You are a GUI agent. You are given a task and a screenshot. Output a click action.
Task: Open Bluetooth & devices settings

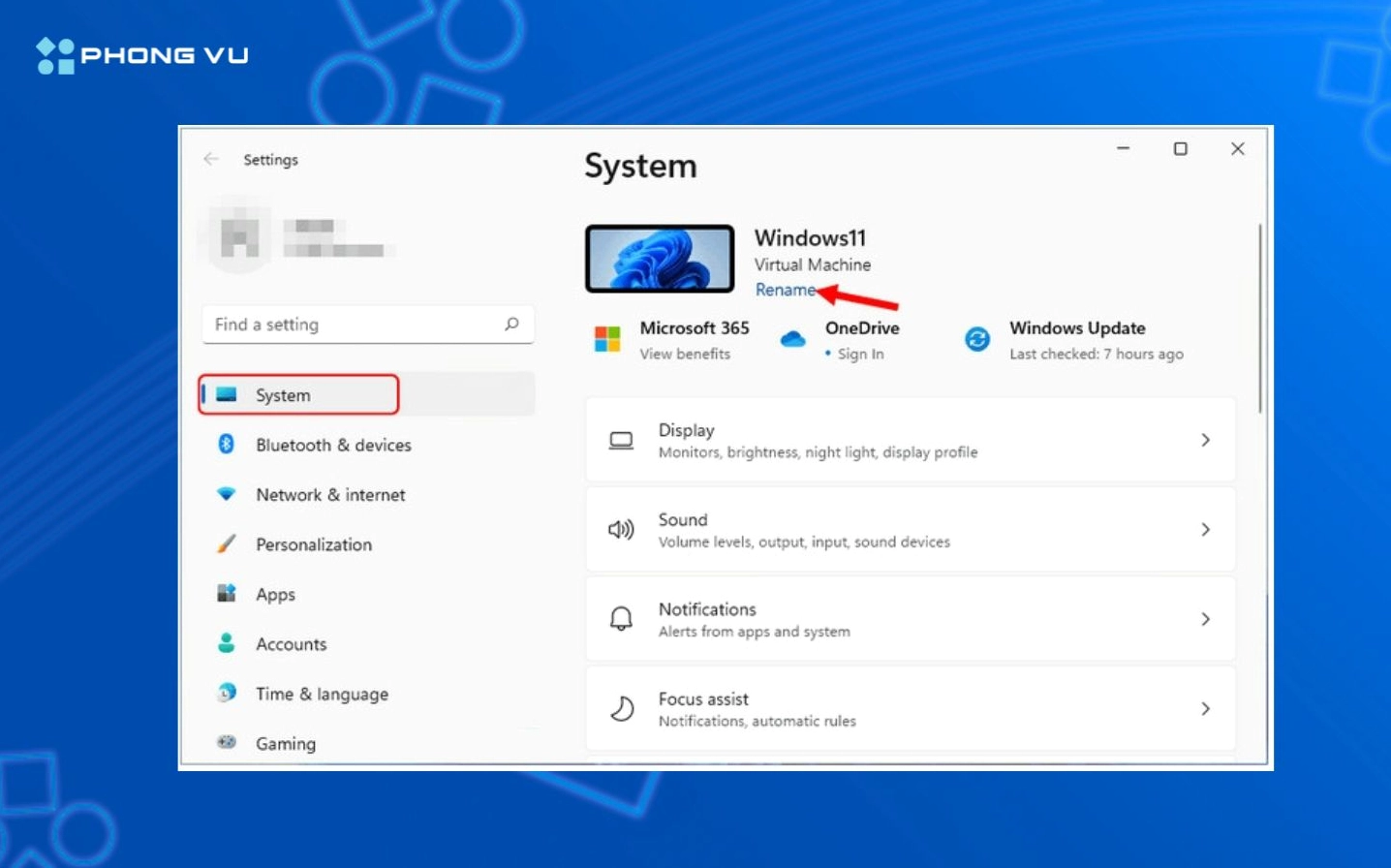(334, 445)
